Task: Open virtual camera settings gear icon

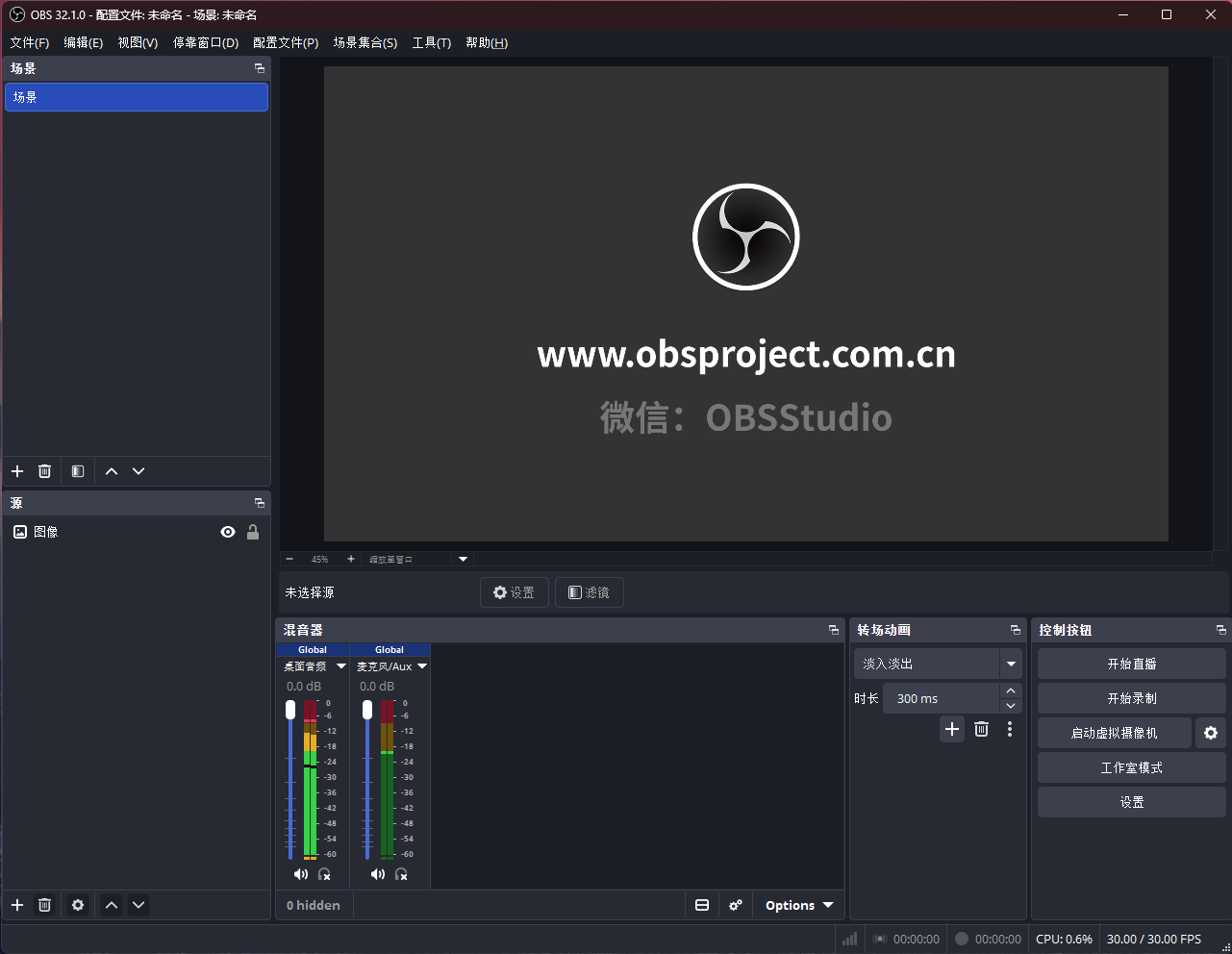Action: pyautogui.click(x=1210, y=733)
